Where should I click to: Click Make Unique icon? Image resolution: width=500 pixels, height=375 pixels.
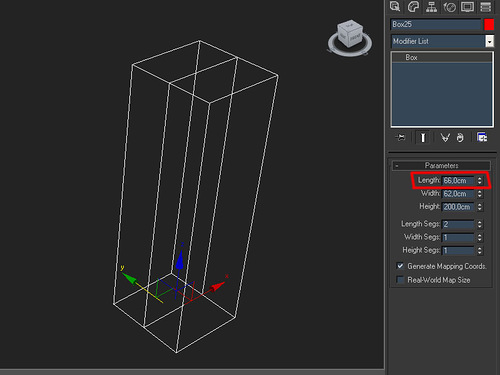[x=445, y=137]
